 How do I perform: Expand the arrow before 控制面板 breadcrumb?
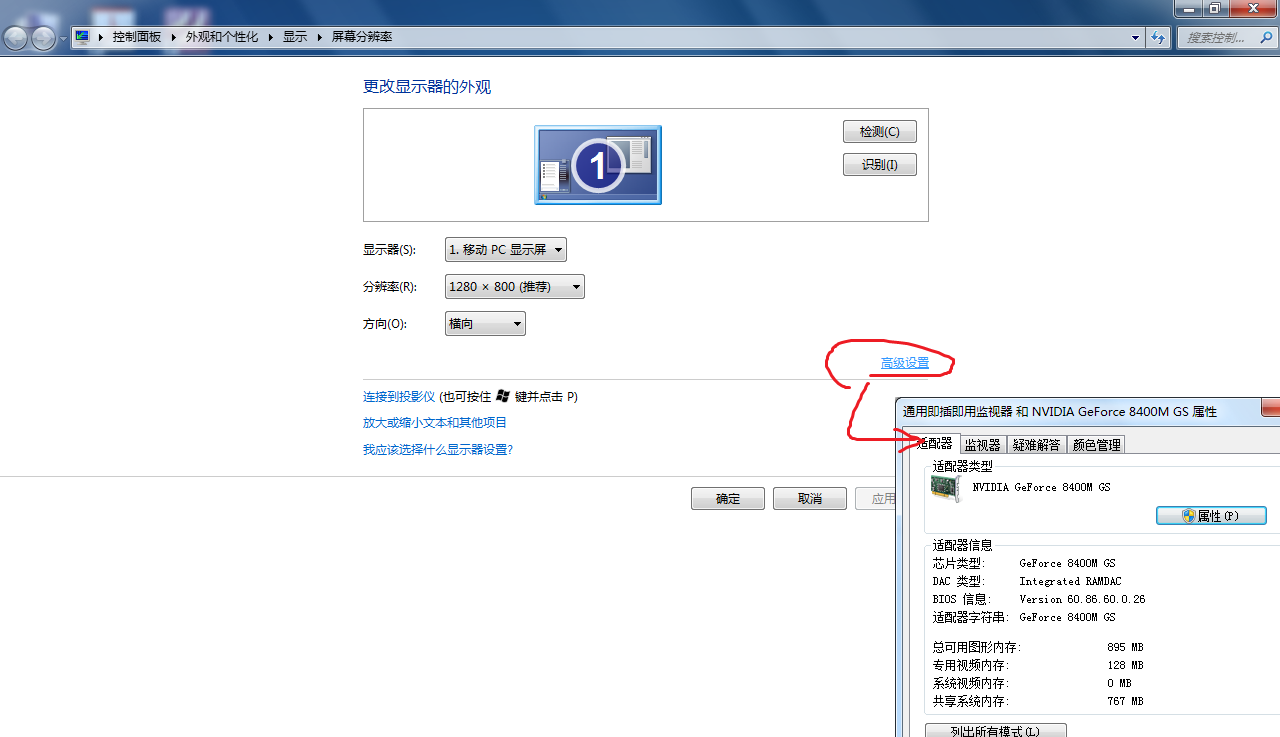101,37
